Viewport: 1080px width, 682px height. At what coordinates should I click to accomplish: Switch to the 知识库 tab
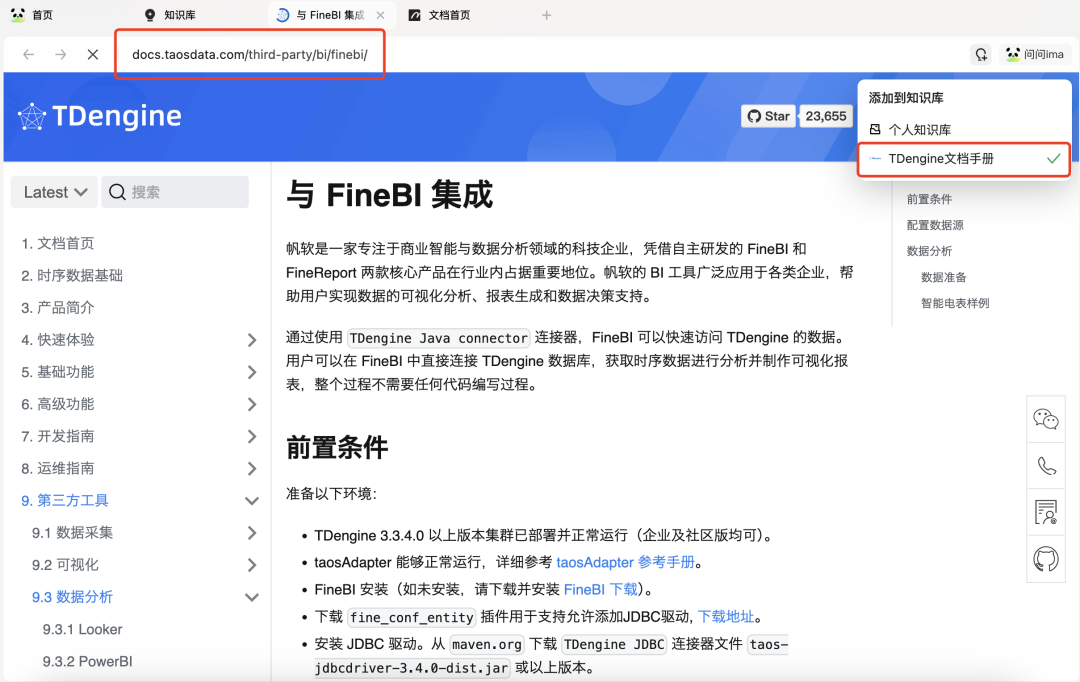[170, 15]
